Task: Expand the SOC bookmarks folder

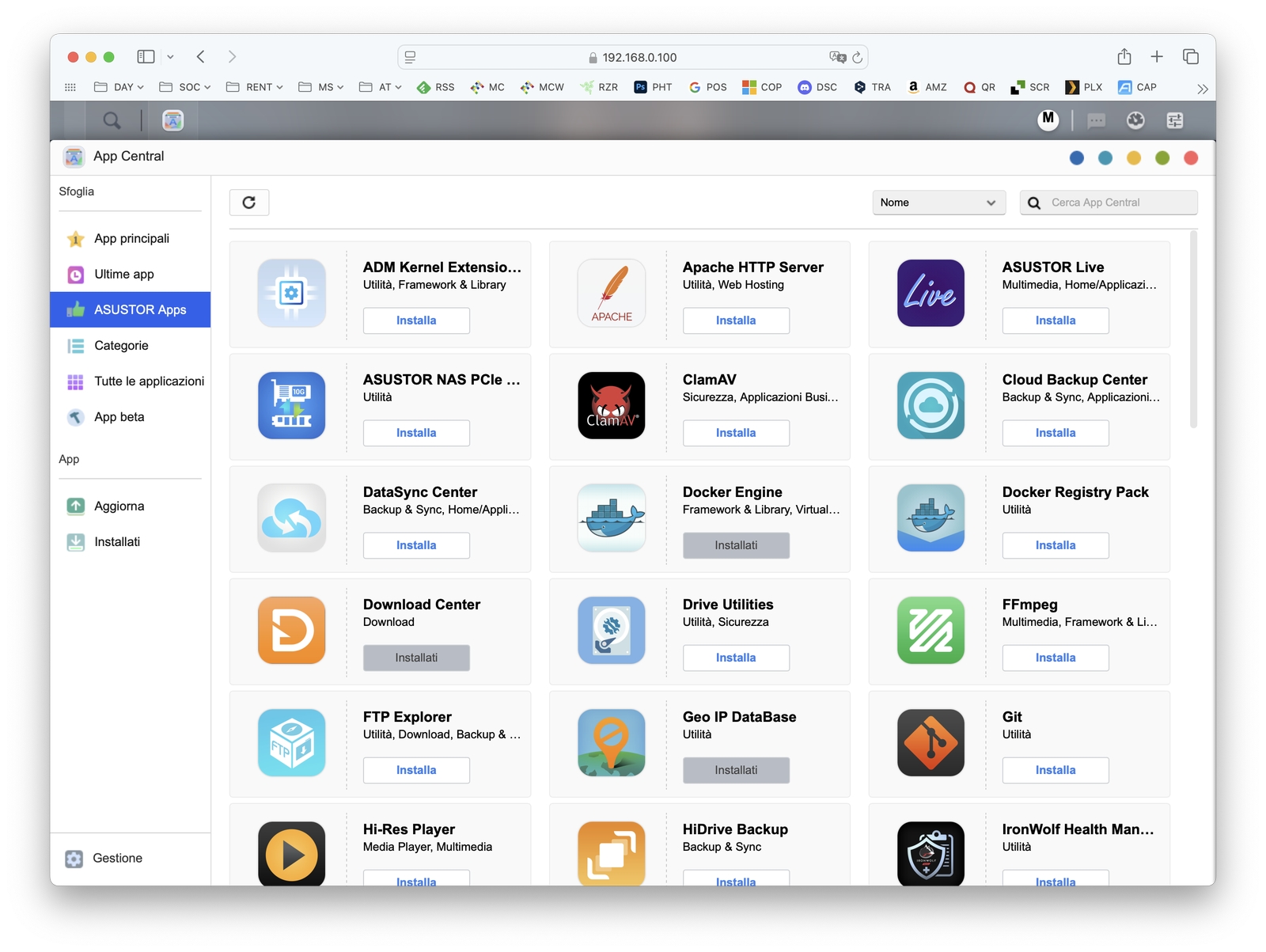Action: click(x=185, y=87)
